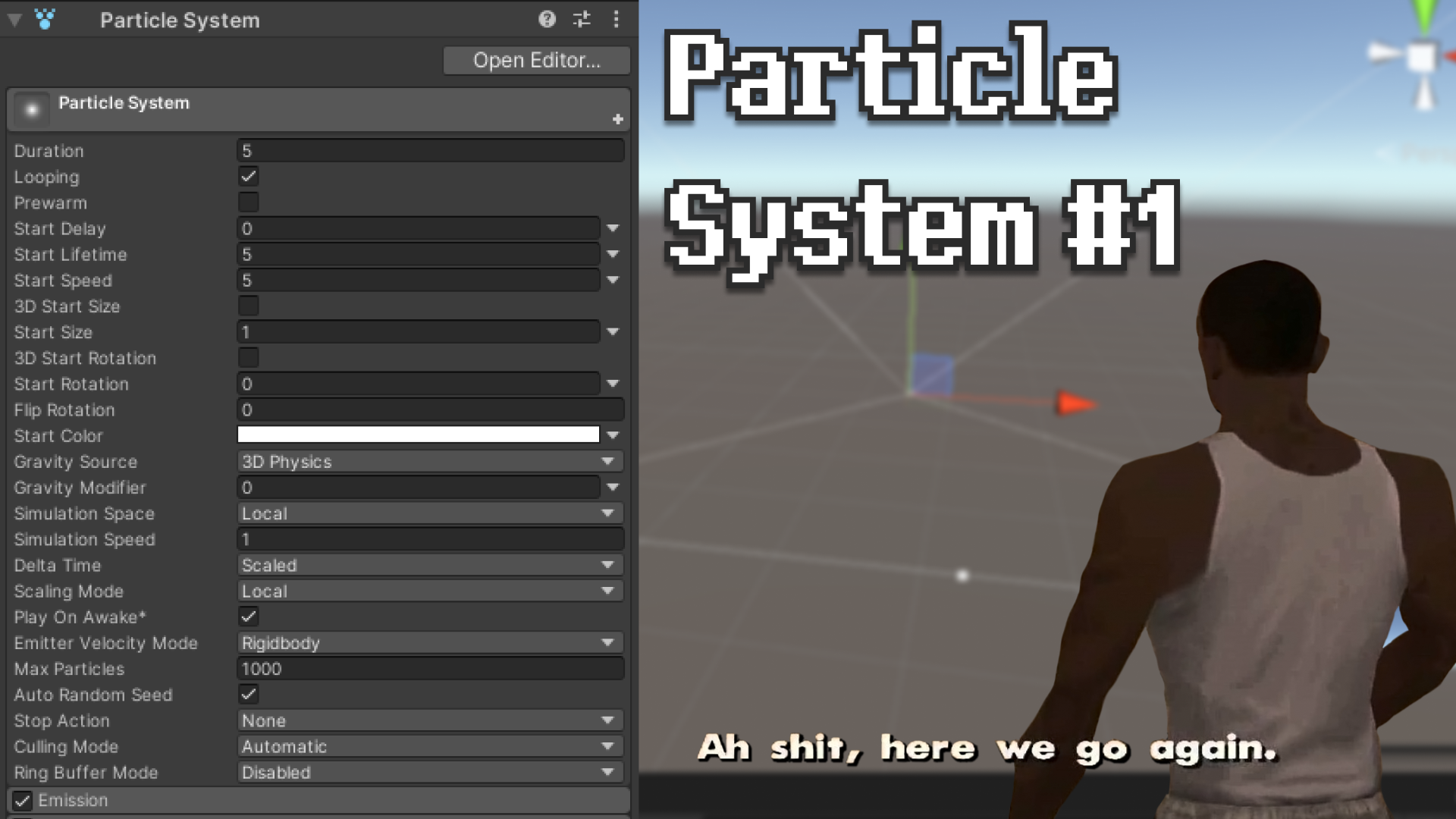Click the Flip Rotation input field
Screen dimensions: 1456x819
(x=431, y=409)
